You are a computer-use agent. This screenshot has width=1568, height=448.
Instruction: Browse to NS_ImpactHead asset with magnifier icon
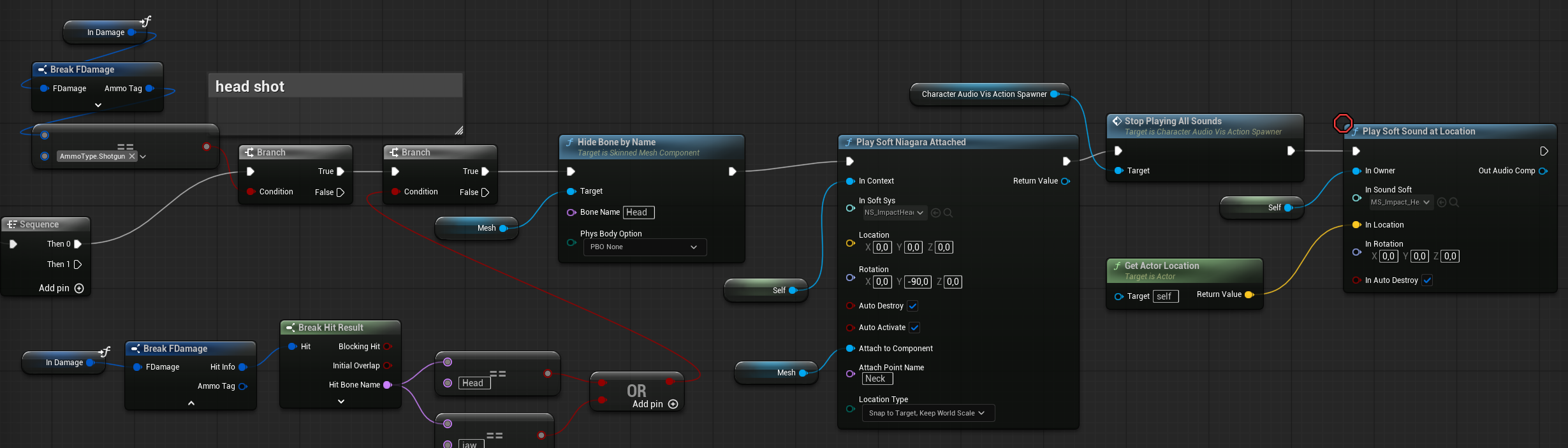[x=948, y=213]
